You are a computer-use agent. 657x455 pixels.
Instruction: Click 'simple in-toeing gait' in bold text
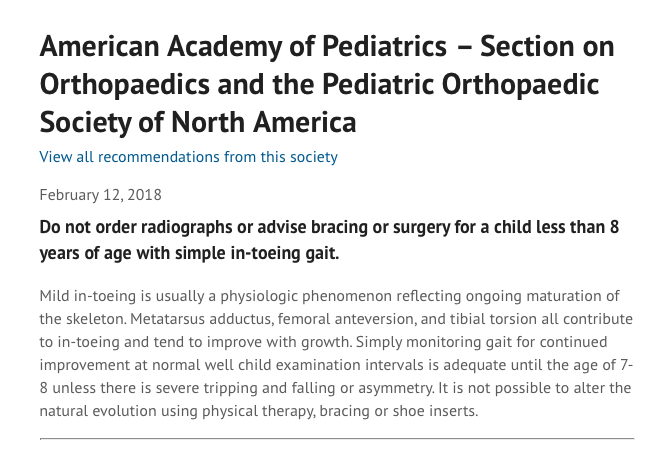pos(256,253)
